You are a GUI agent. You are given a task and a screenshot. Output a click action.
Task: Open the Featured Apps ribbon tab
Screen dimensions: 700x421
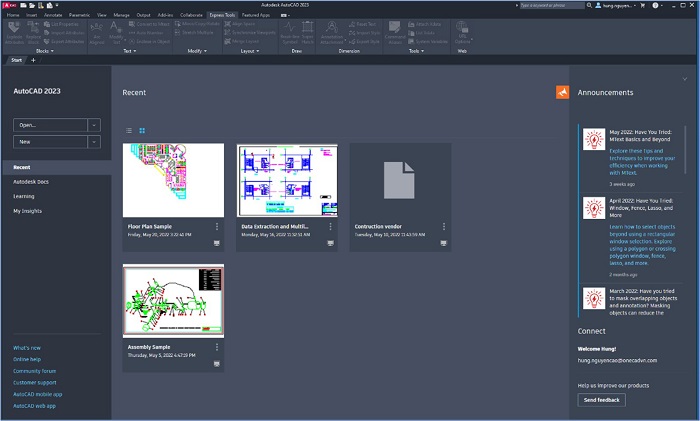pos(256,15)
